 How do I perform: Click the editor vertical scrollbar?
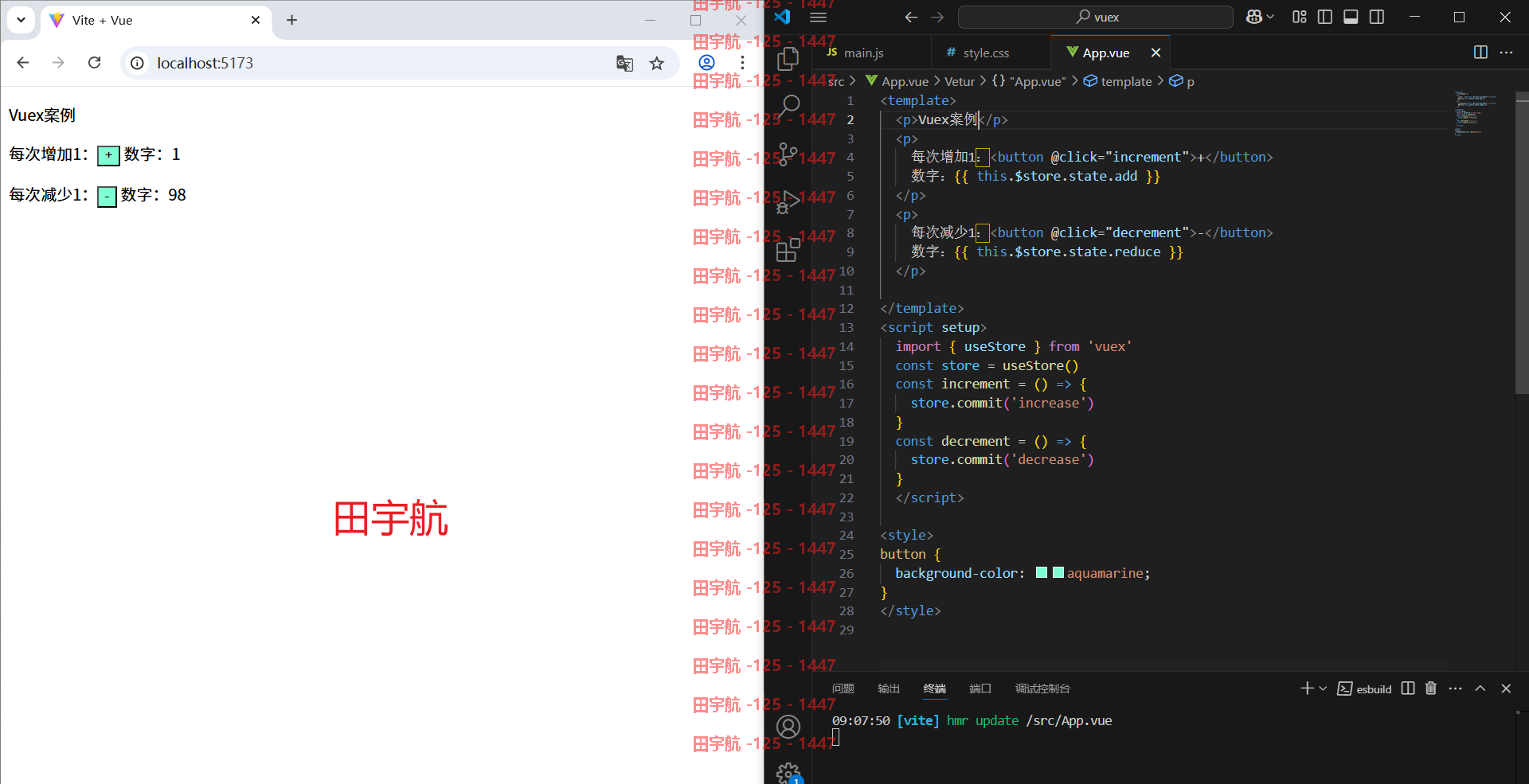pyautogui.click(x=1522, y=243)
